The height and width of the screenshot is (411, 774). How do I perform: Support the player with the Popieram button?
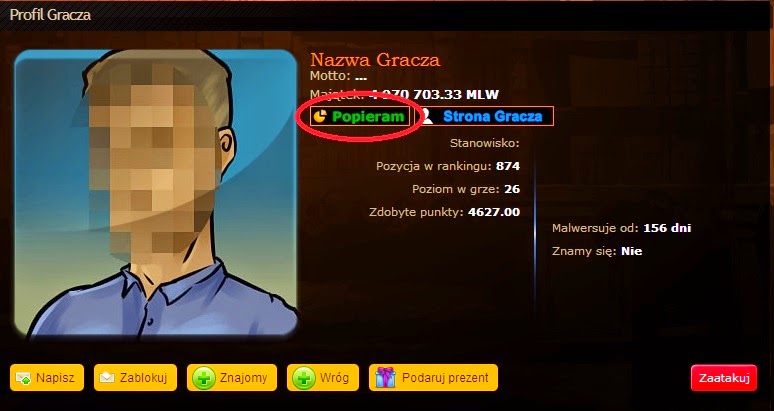click(x=360, y=116)
